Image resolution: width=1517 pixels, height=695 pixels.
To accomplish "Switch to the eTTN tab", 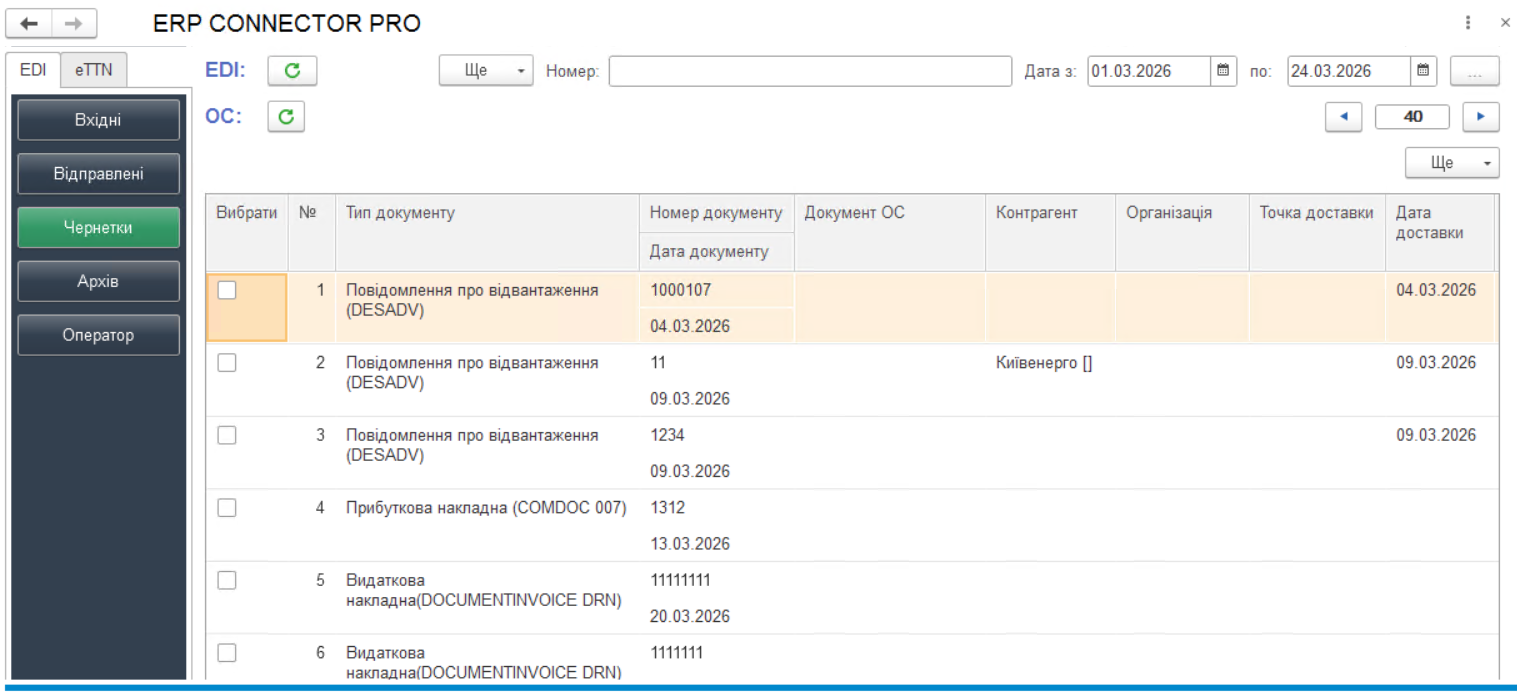I will pos(94,69).
